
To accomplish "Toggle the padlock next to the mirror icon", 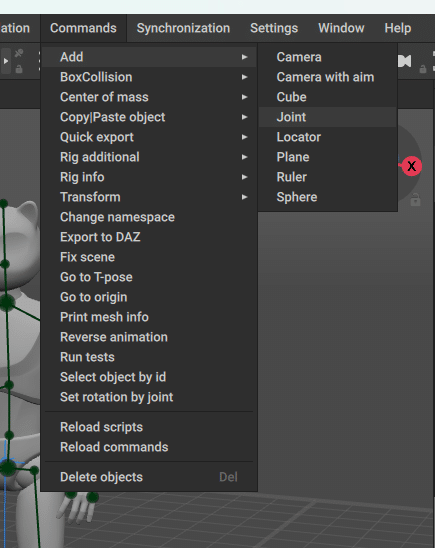I will point(423,69).
